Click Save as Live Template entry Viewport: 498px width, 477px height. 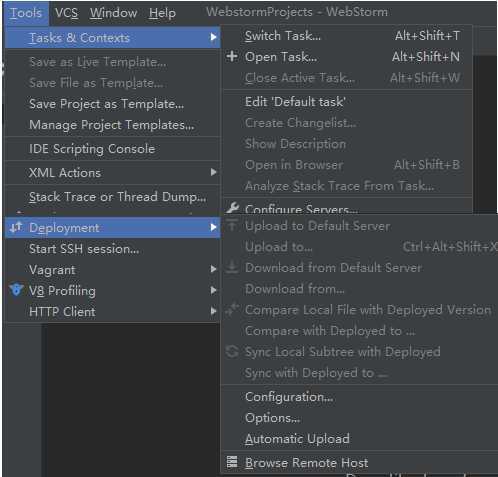pos(98,62)
